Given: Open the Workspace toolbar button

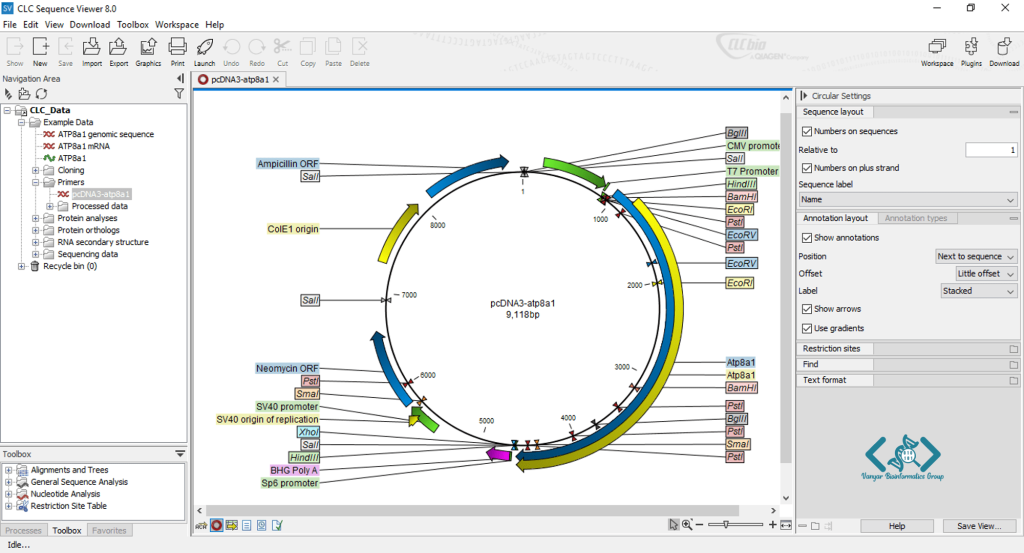Looking at the screenshot, I should tap(937, 52).
